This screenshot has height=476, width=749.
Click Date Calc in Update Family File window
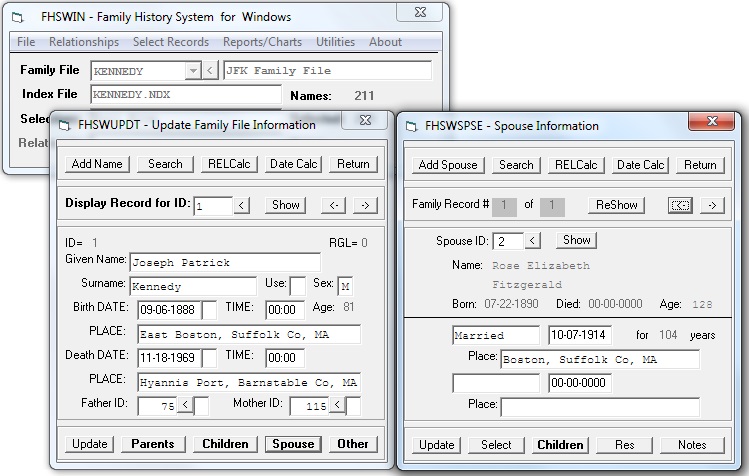(x=294, y=164)
